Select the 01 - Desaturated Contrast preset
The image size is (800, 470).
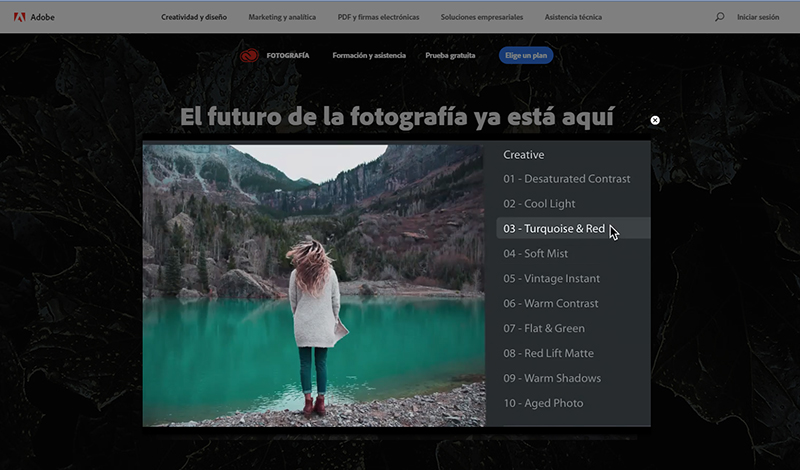click(566, 179)
